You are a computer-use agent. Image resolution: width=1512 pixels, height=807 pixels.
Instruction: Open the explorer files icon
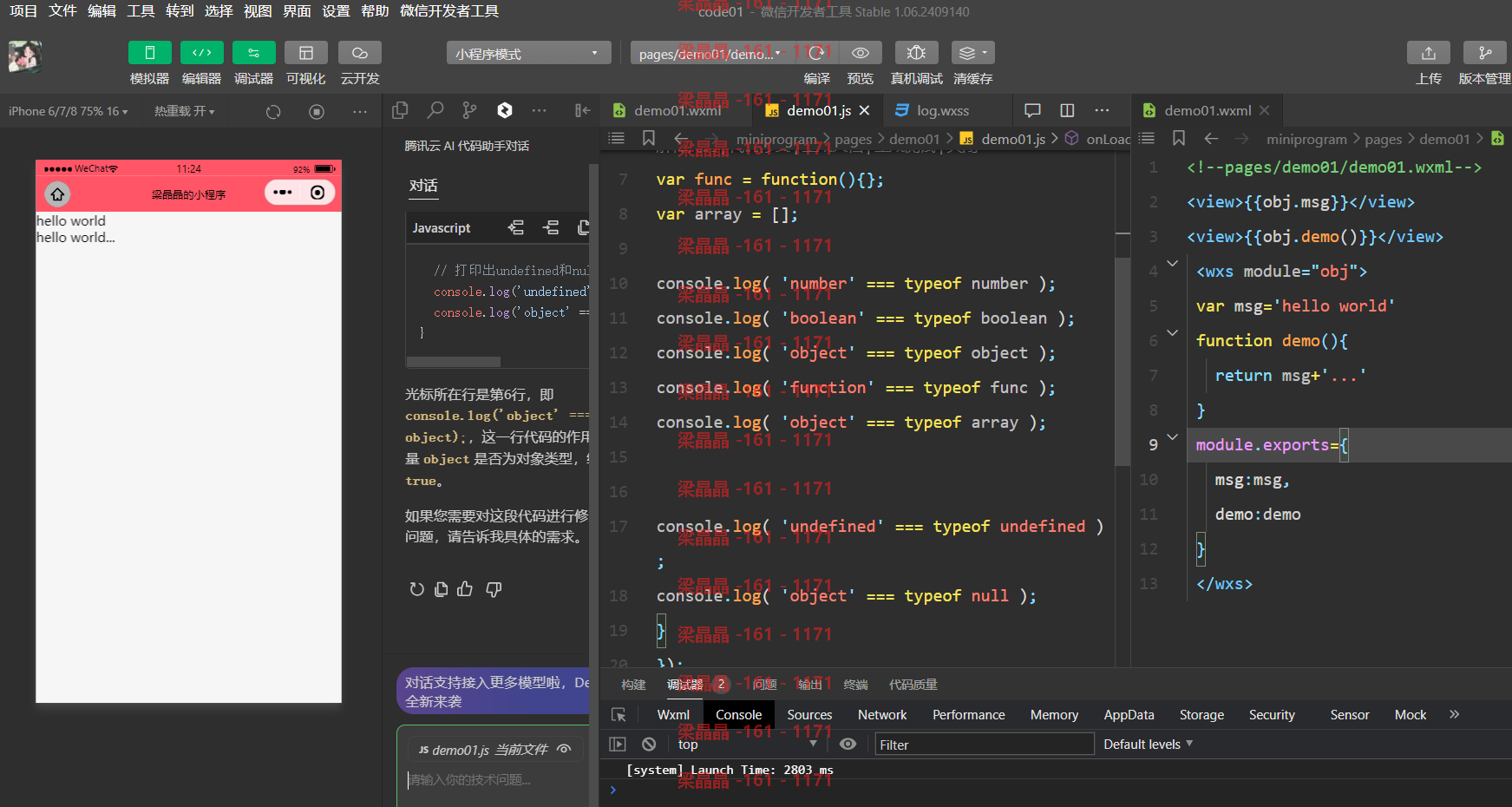tap(400, 110)
